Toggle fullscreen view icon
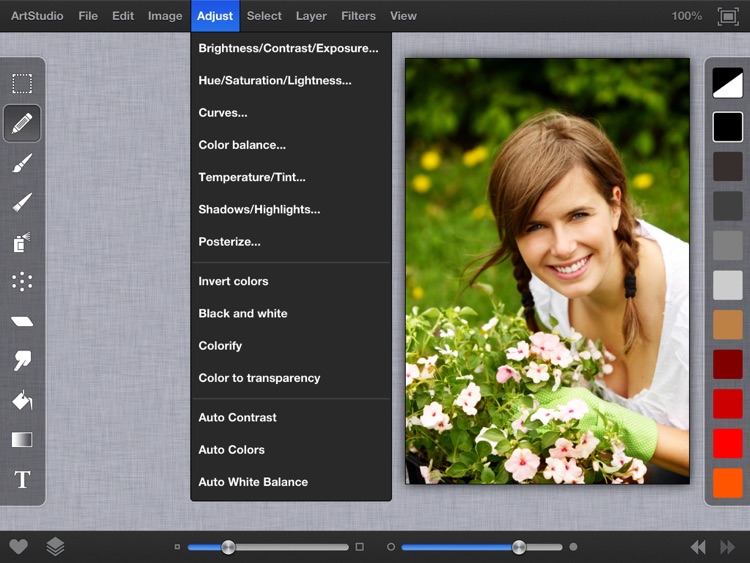 pos(728,17)
